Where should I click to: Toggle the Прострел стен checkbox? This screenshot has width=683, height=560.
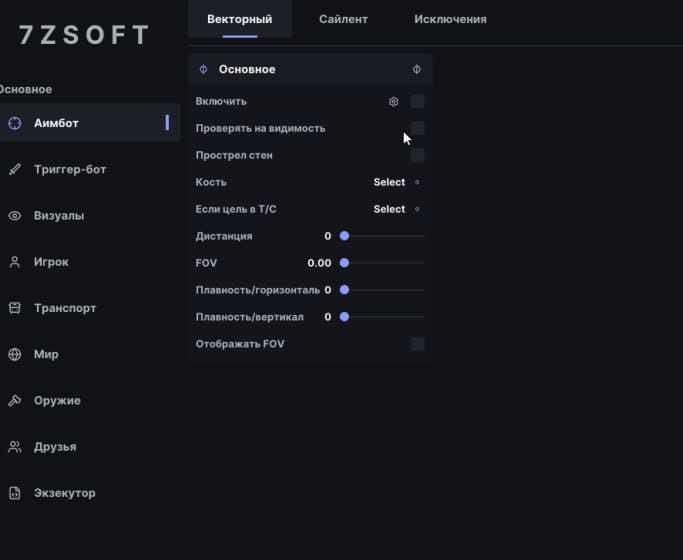click(417, 155)
